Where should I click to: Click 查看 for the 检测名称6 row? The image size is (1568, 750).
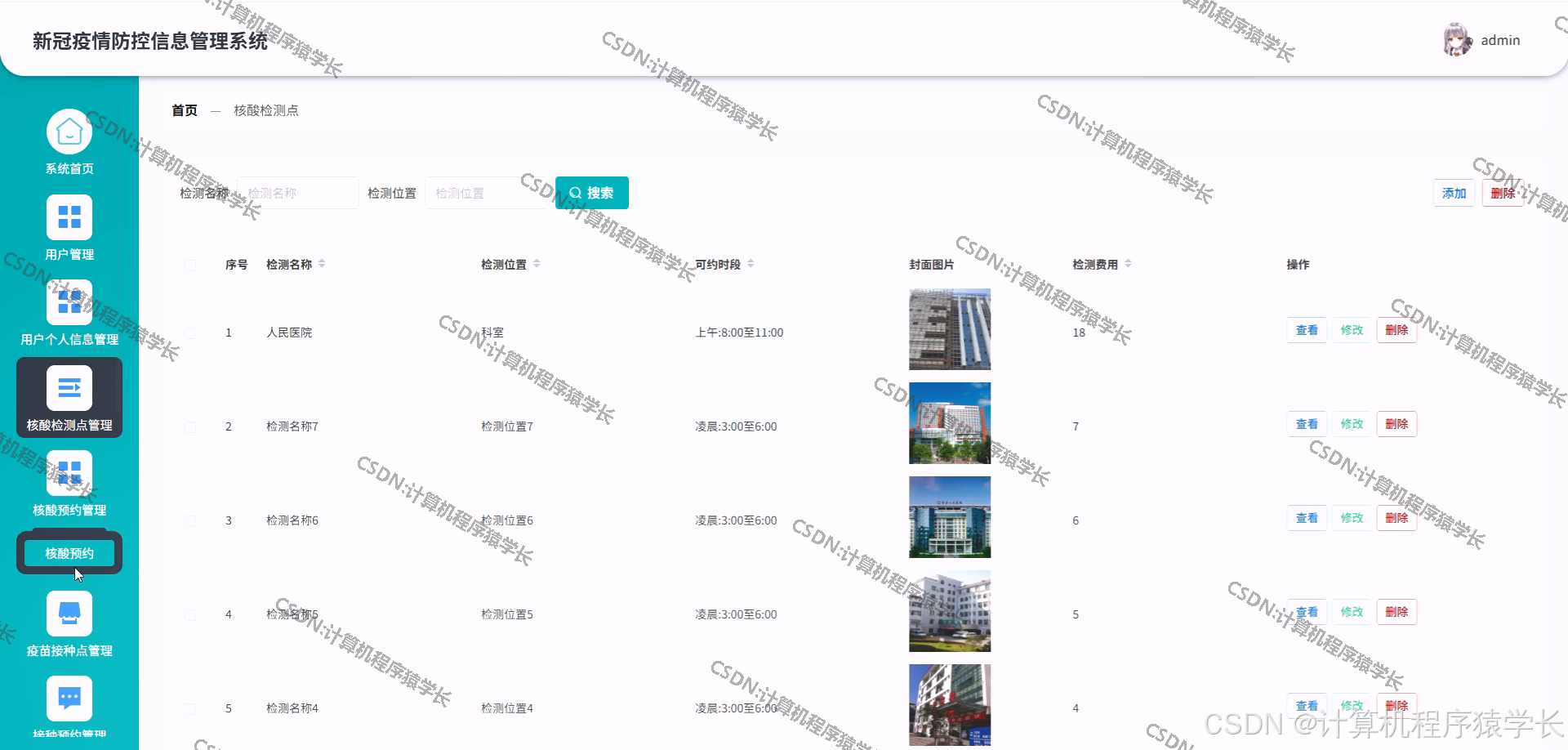click(x=1307, y=518)
